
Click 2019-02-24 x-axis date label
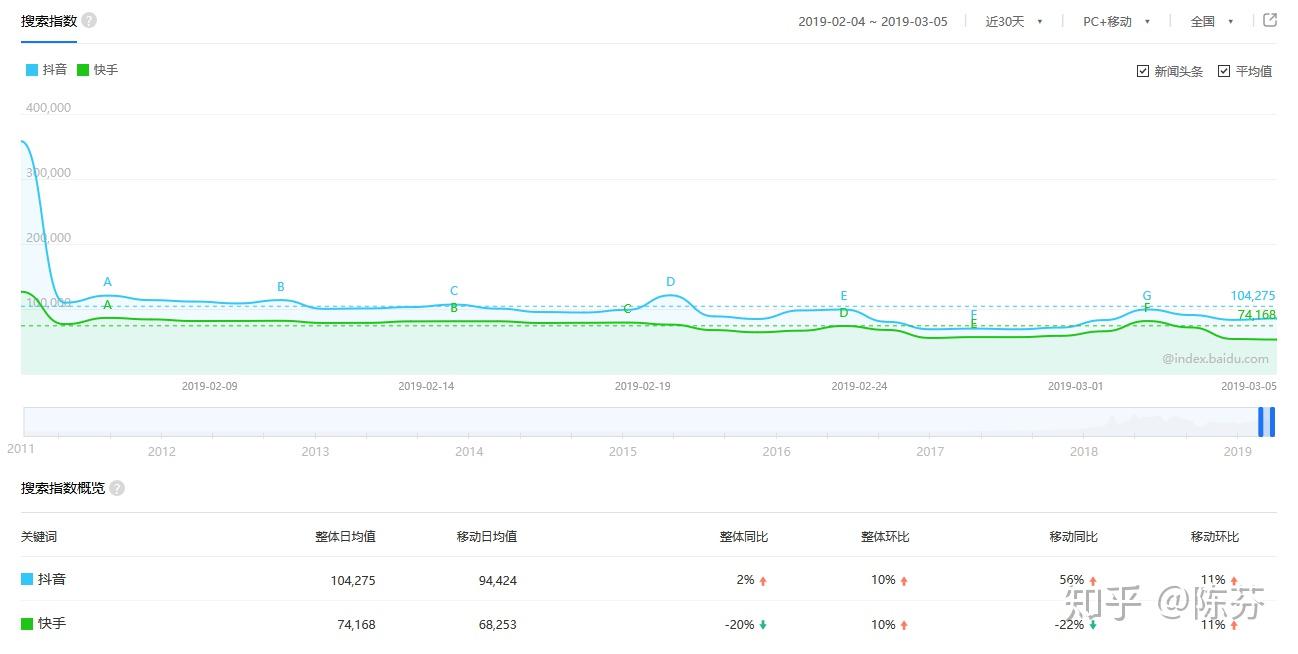click(860, 386)
